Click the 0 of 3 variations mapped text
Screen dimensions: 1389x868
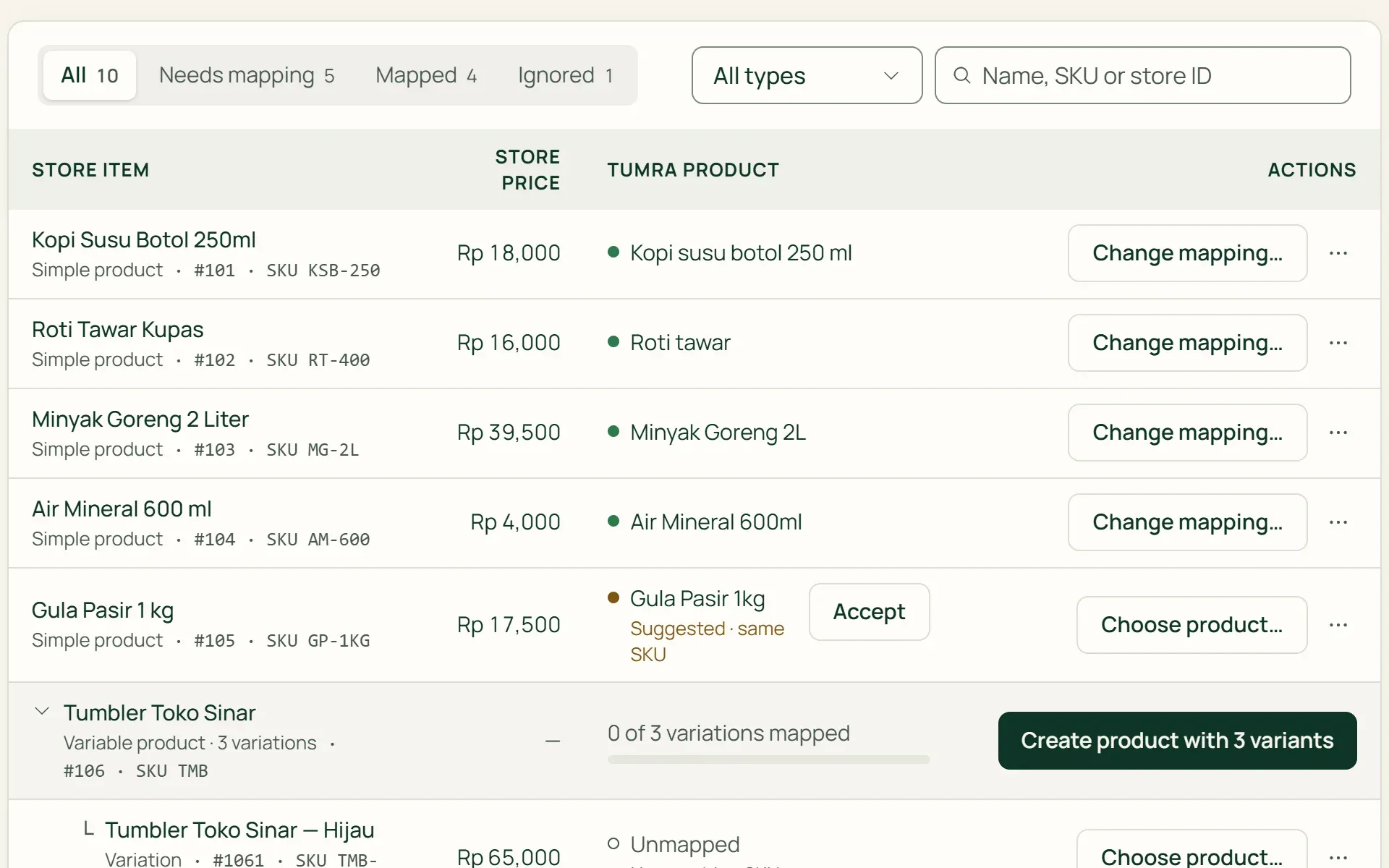point(729,733)
